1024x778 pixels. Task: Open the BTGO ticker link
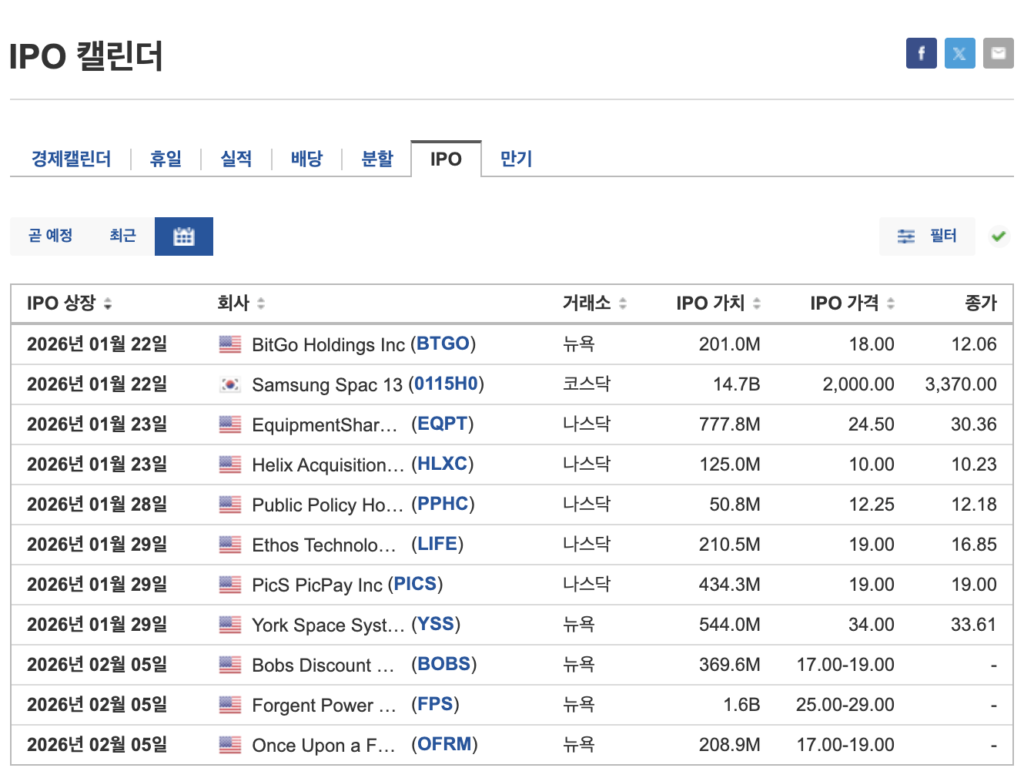pyautogui.click(x=443, y=345)
